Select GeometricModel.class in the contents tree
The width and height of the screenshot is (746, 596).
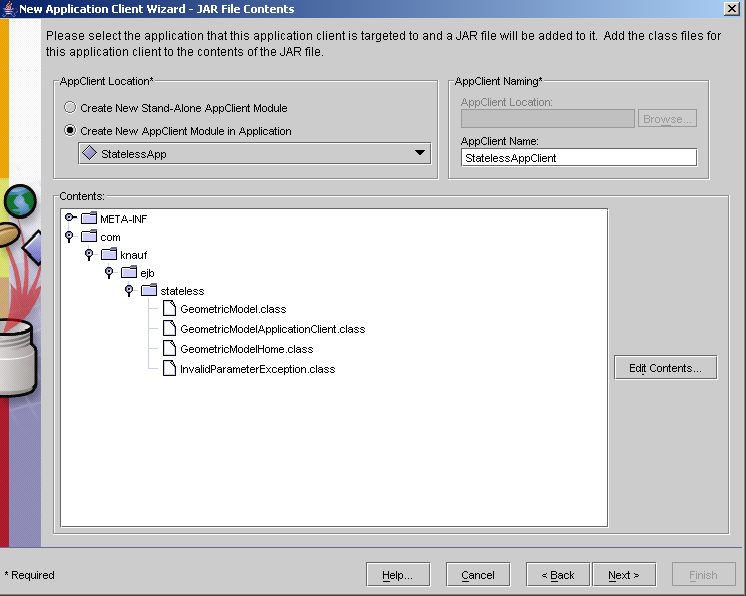click(233, 309)
